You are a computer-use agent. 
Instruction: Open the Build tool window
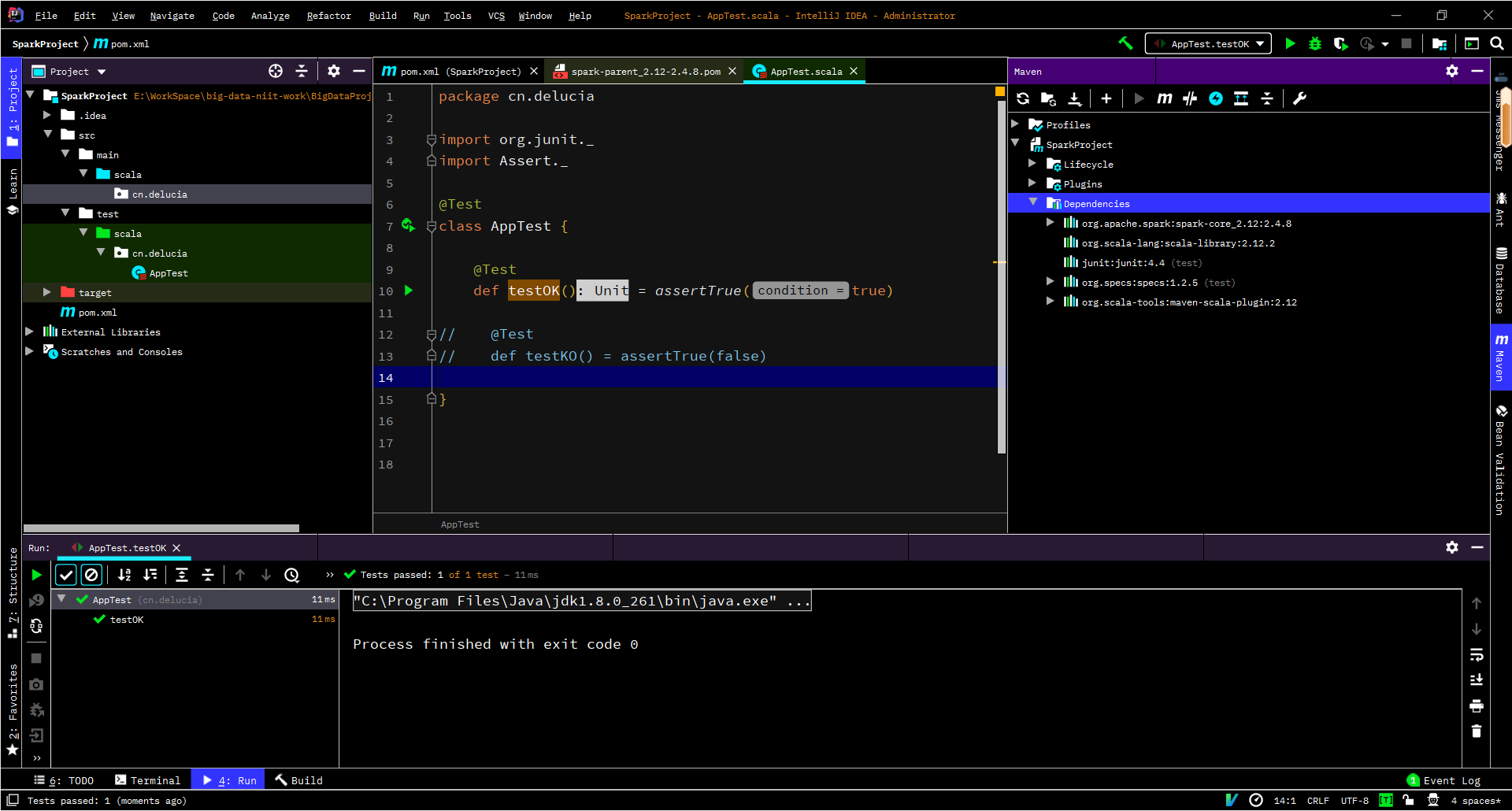[x=298, y=780]
